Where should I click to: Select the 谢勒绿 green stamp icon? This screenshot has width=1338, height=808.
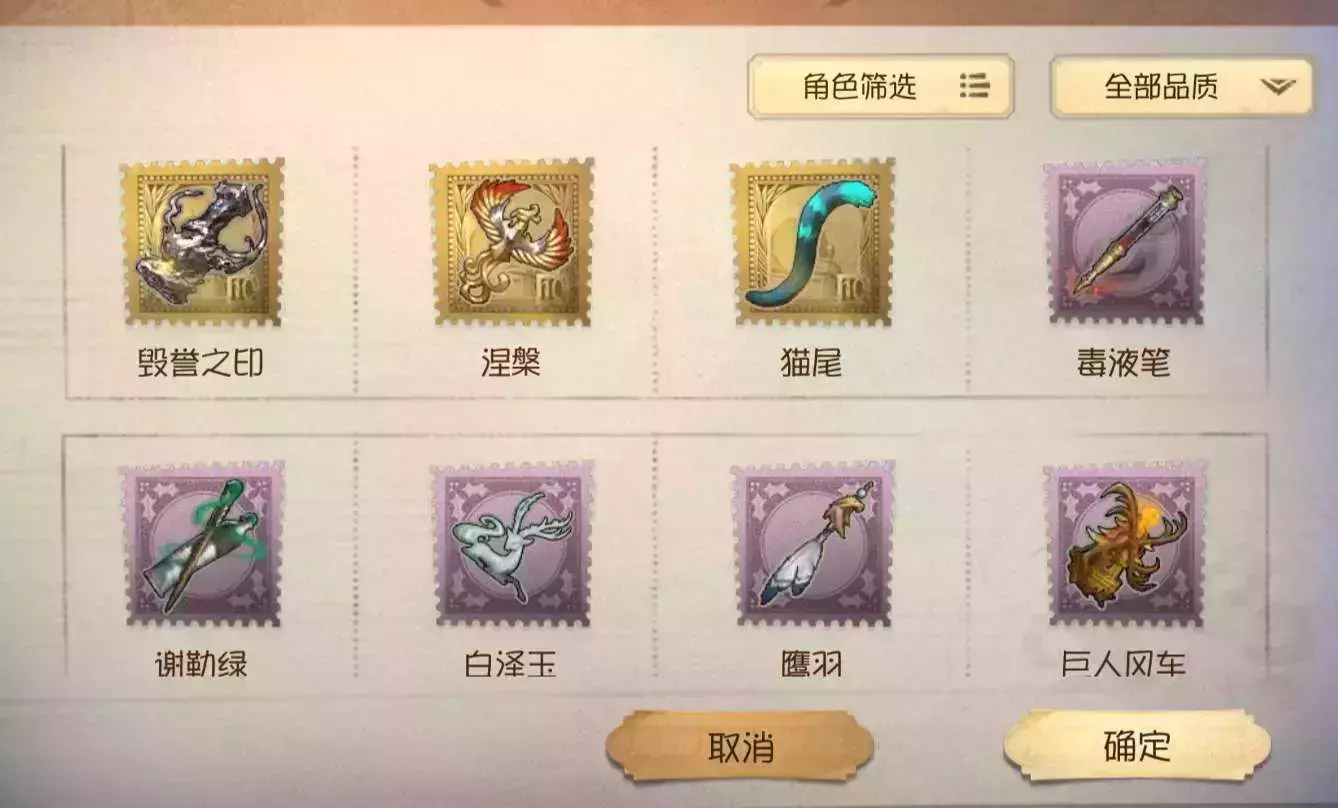[x=202, y=544]
